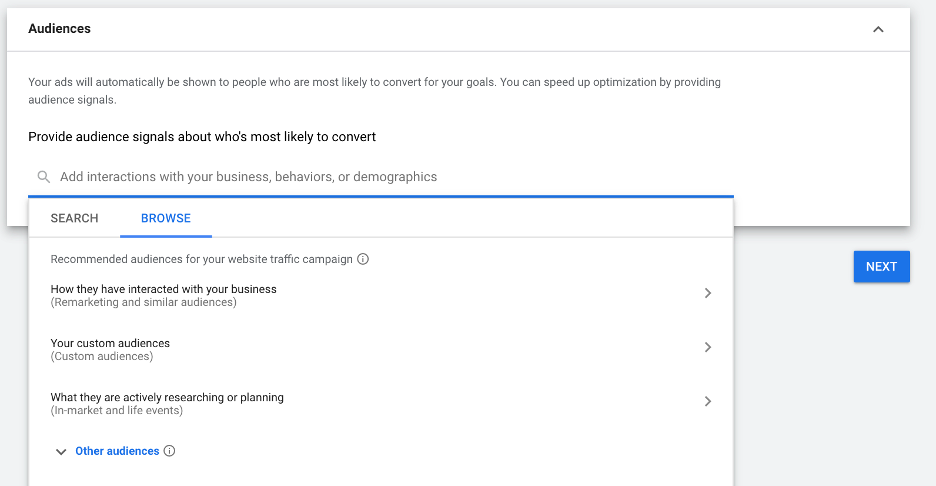Viewport: 936px width, 486px height.
Task: Click the (Custom audiences) subtitle text
Action: (x=102, y=356)
